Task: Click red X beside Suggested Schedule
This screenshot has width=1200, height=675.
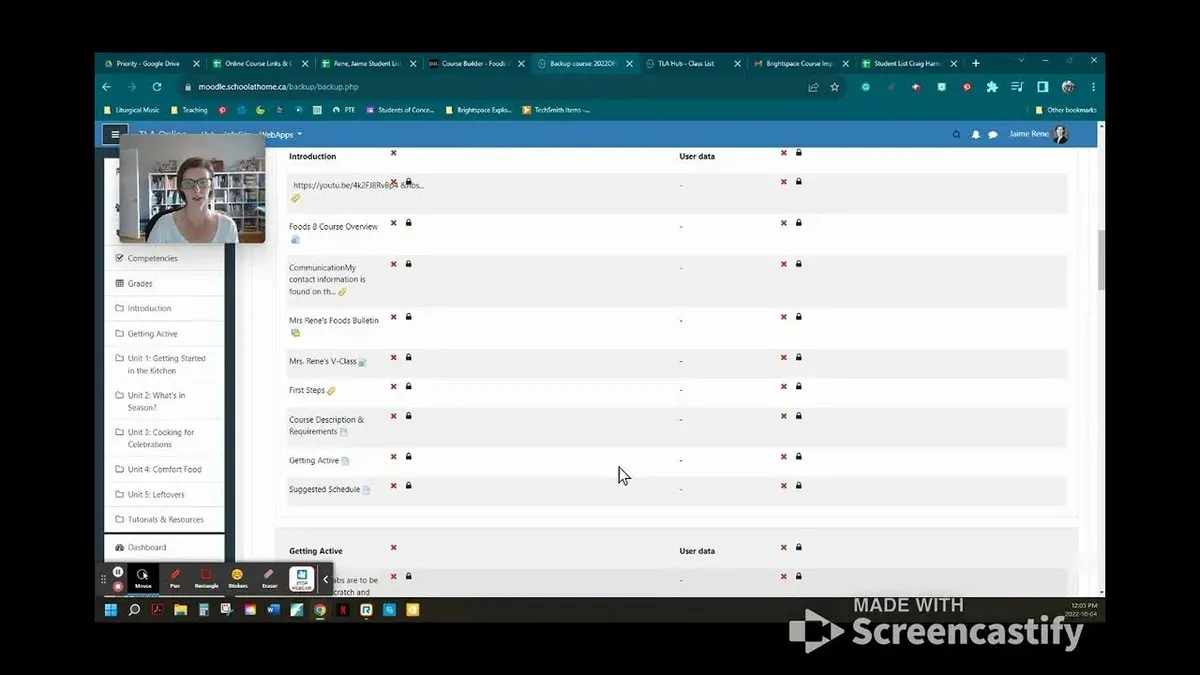Action: (394, 485)
